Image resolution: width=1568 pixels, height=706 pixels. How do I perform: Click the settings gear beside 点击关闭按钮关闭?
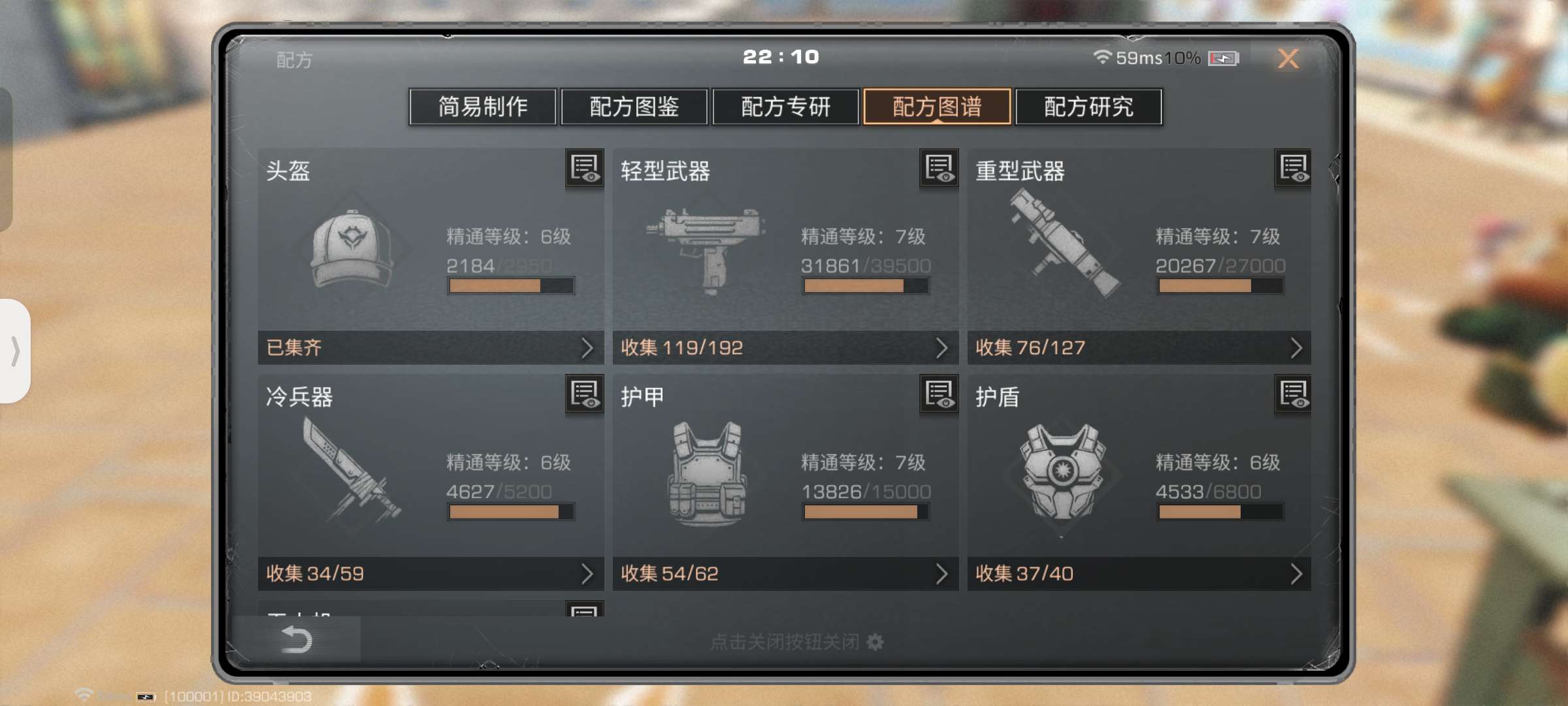click(875, 642)
